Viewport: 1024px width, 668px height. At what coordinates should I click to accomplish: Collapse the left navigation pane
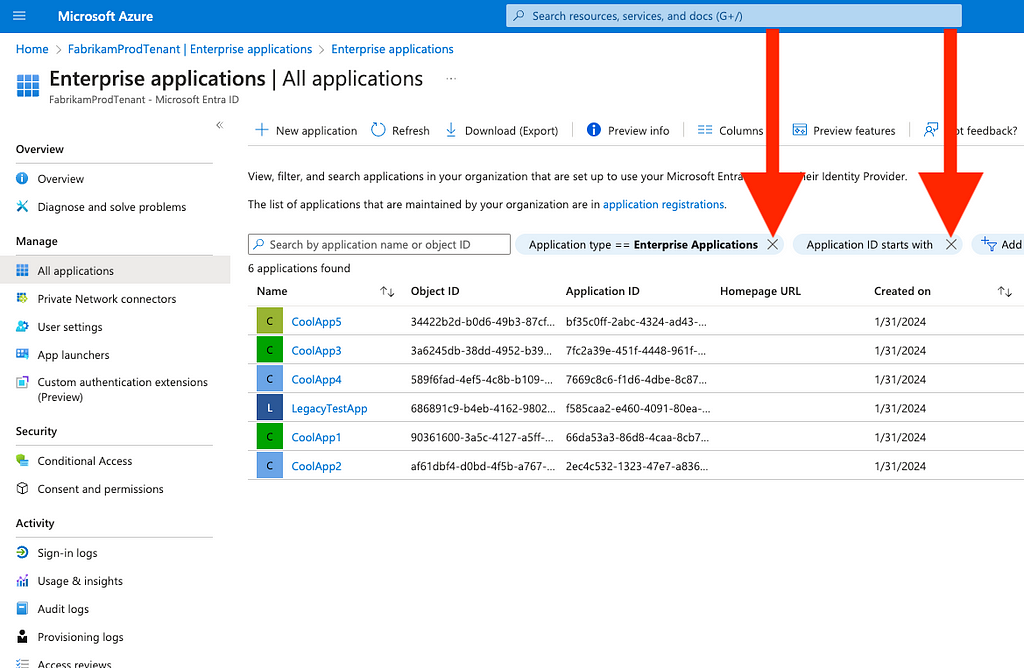click(219, 125)
